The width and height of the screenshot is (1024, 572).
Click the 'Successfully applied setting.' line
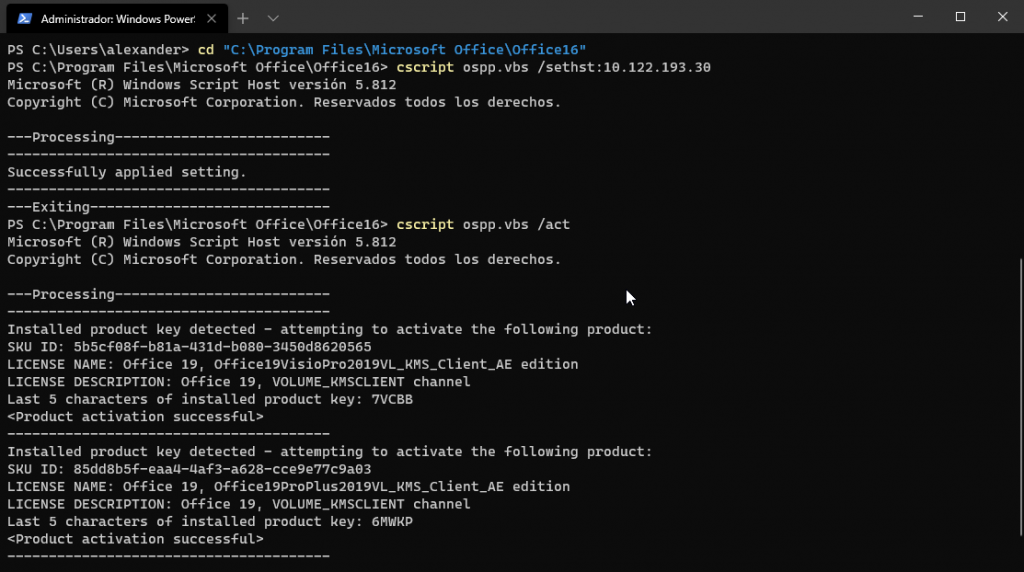[x=127, y=172]
